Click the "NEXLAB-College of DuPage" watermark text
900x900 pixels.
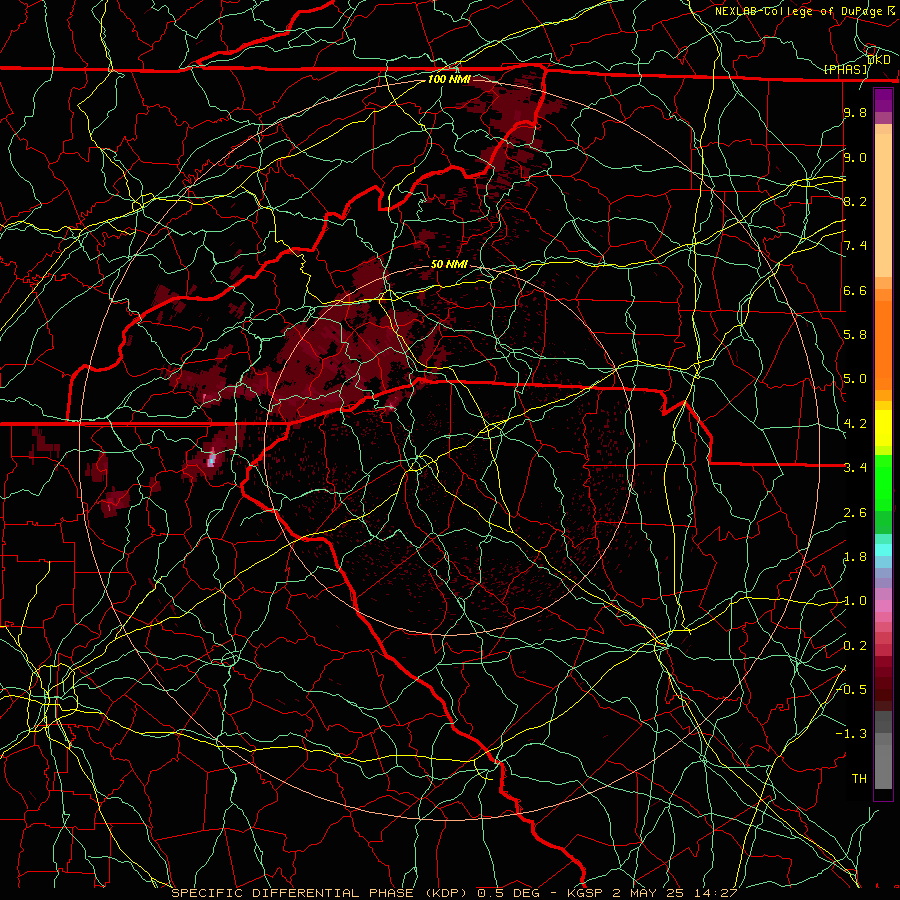click(798, 11)
